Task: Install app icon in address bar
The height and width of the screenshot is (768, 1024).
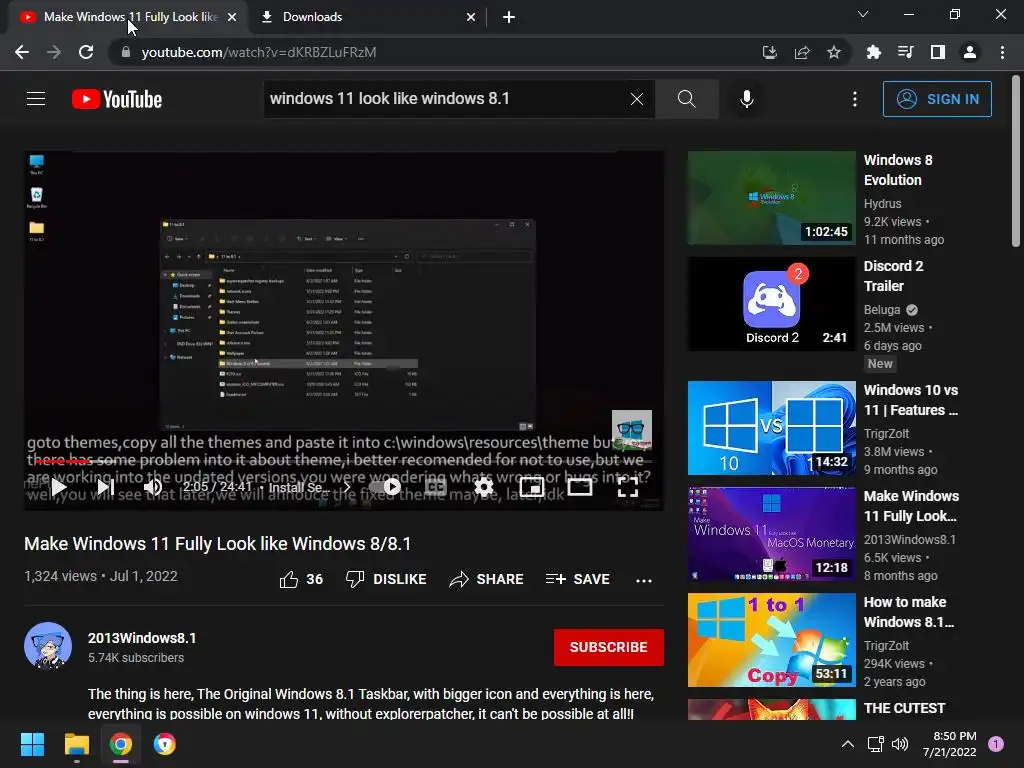Action: 770,52
